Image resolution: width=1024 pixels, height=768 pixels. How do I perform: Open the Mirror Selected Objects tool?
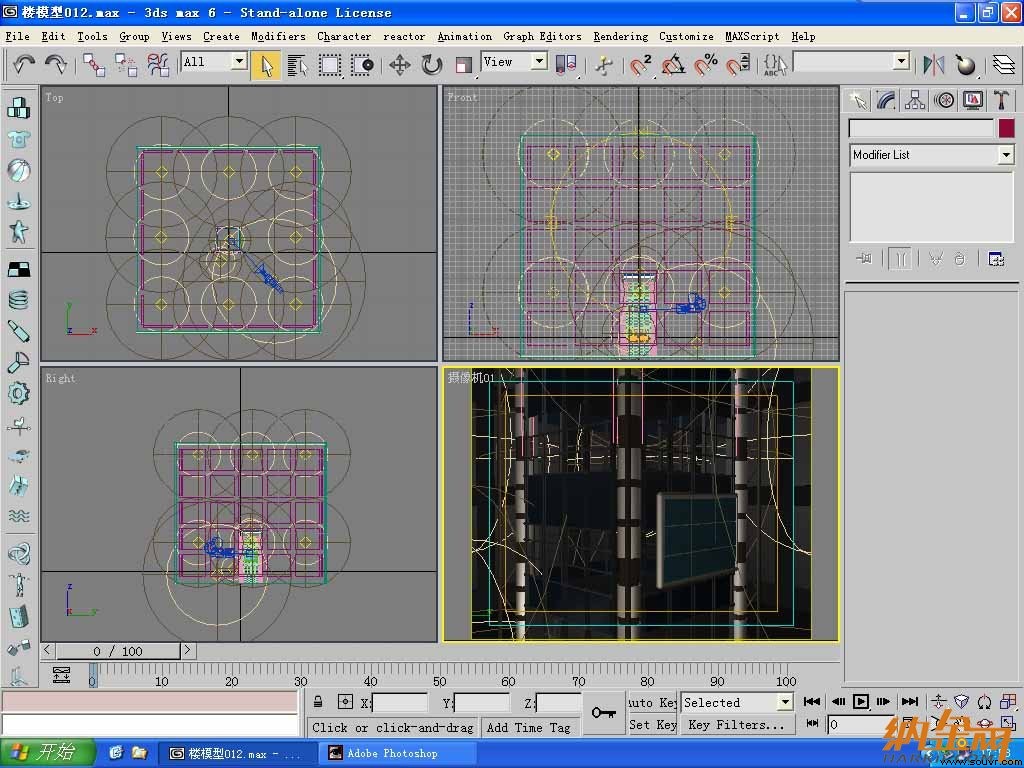tap(934, 65)
